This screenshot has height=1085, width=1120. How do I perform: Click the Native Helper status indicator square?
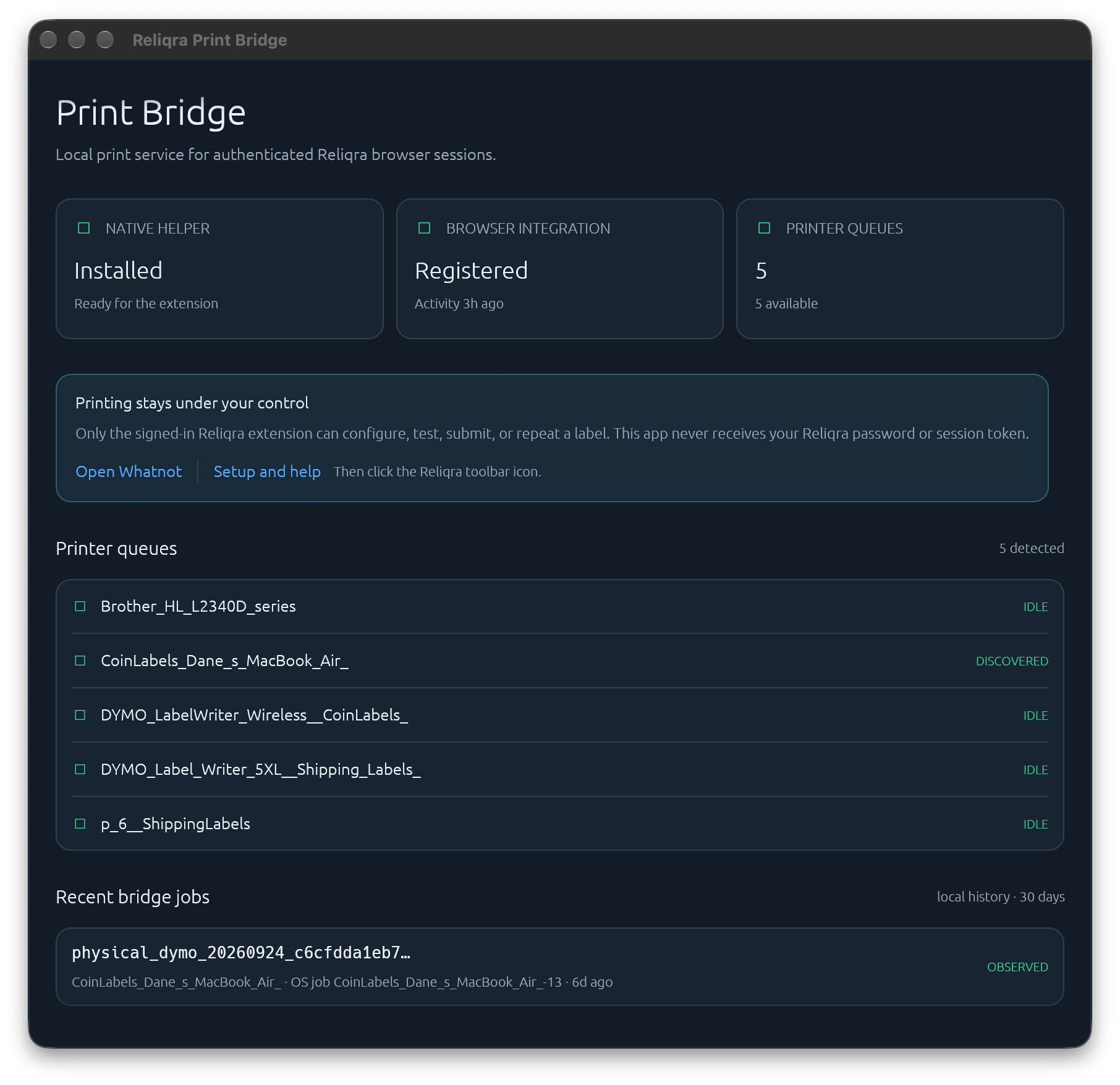point(84,228)
